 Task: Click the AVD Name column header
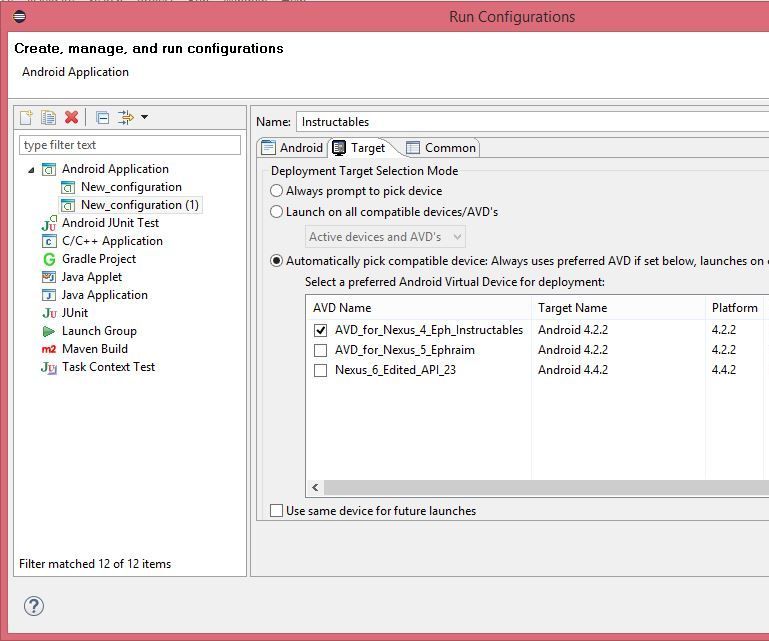pos(419,308)
